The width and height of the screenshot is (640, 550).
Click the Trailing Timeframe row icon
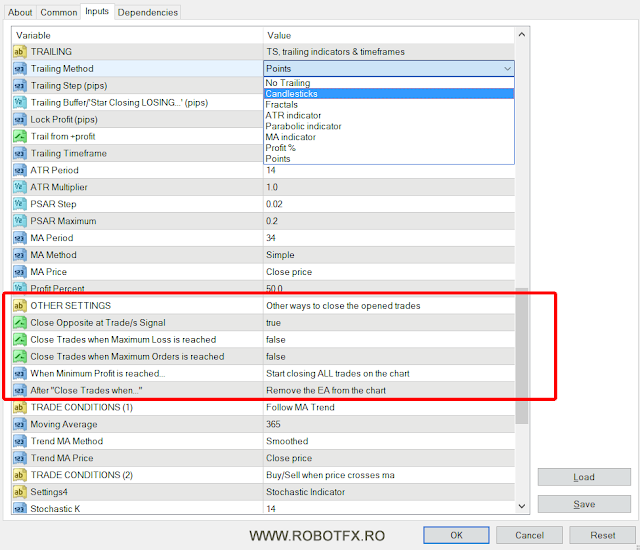(x=19, y=153)
